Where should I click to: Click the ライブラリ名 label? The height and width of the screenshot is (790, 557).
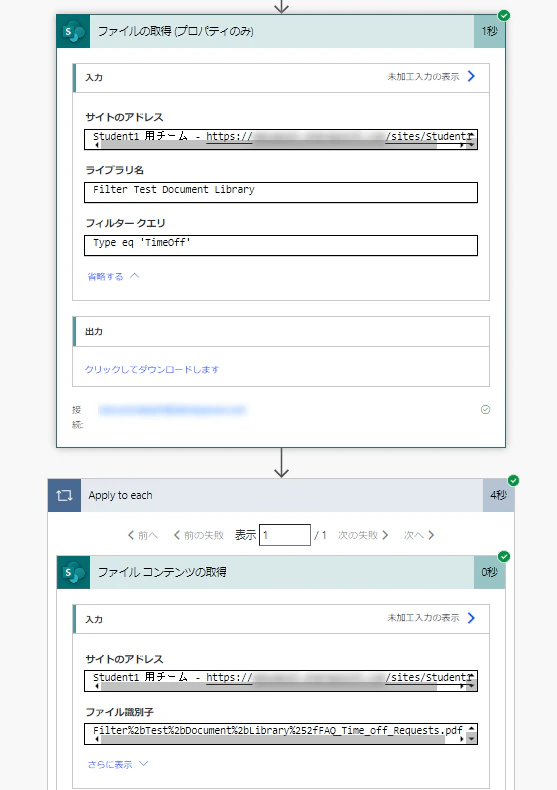[114, 170]
